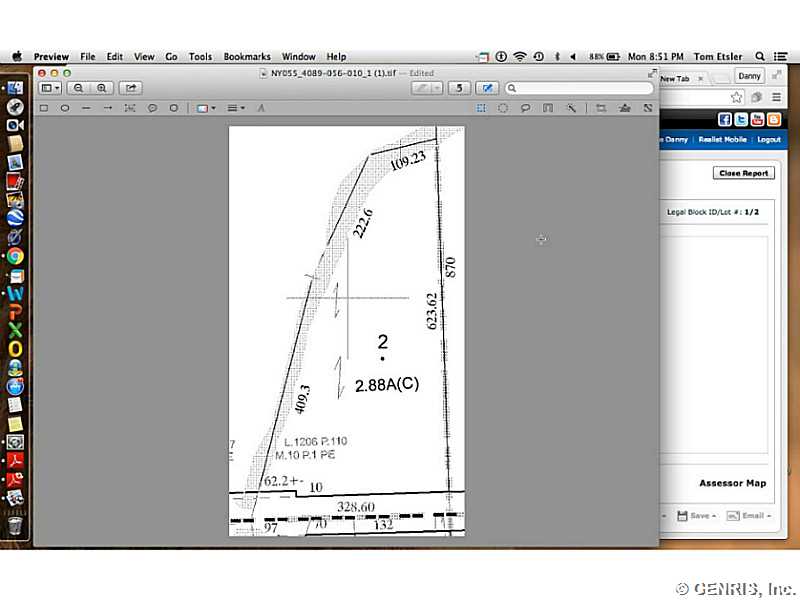Screen dimensions: 800x600
Task: Toggle the edit toolbar button
Action: point(487,88)
